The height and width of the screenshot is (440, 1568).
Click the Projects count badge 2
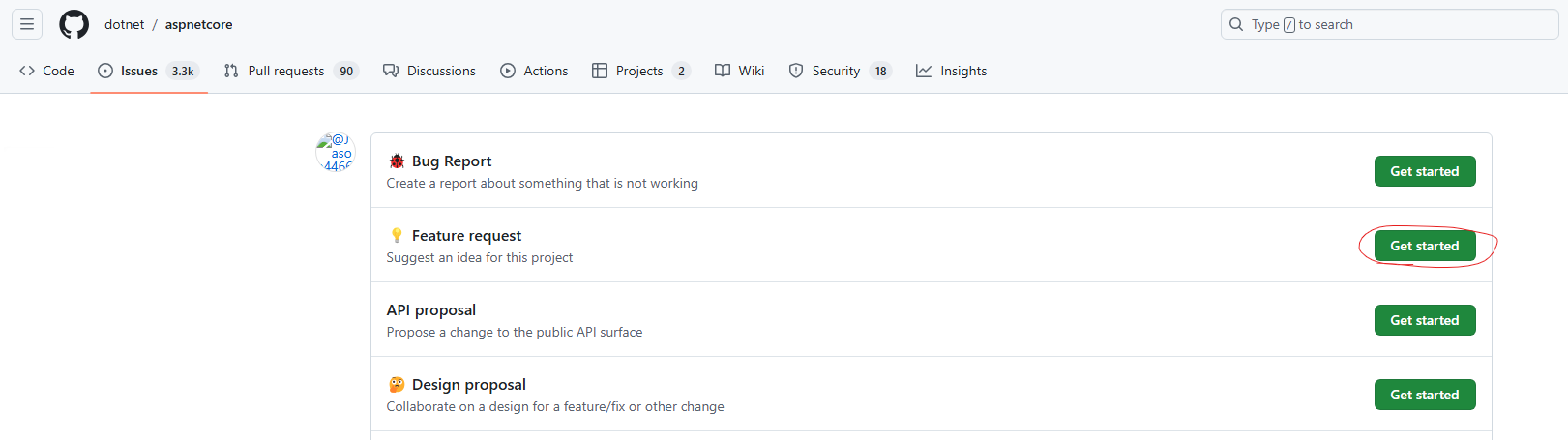tap(681, 71)
